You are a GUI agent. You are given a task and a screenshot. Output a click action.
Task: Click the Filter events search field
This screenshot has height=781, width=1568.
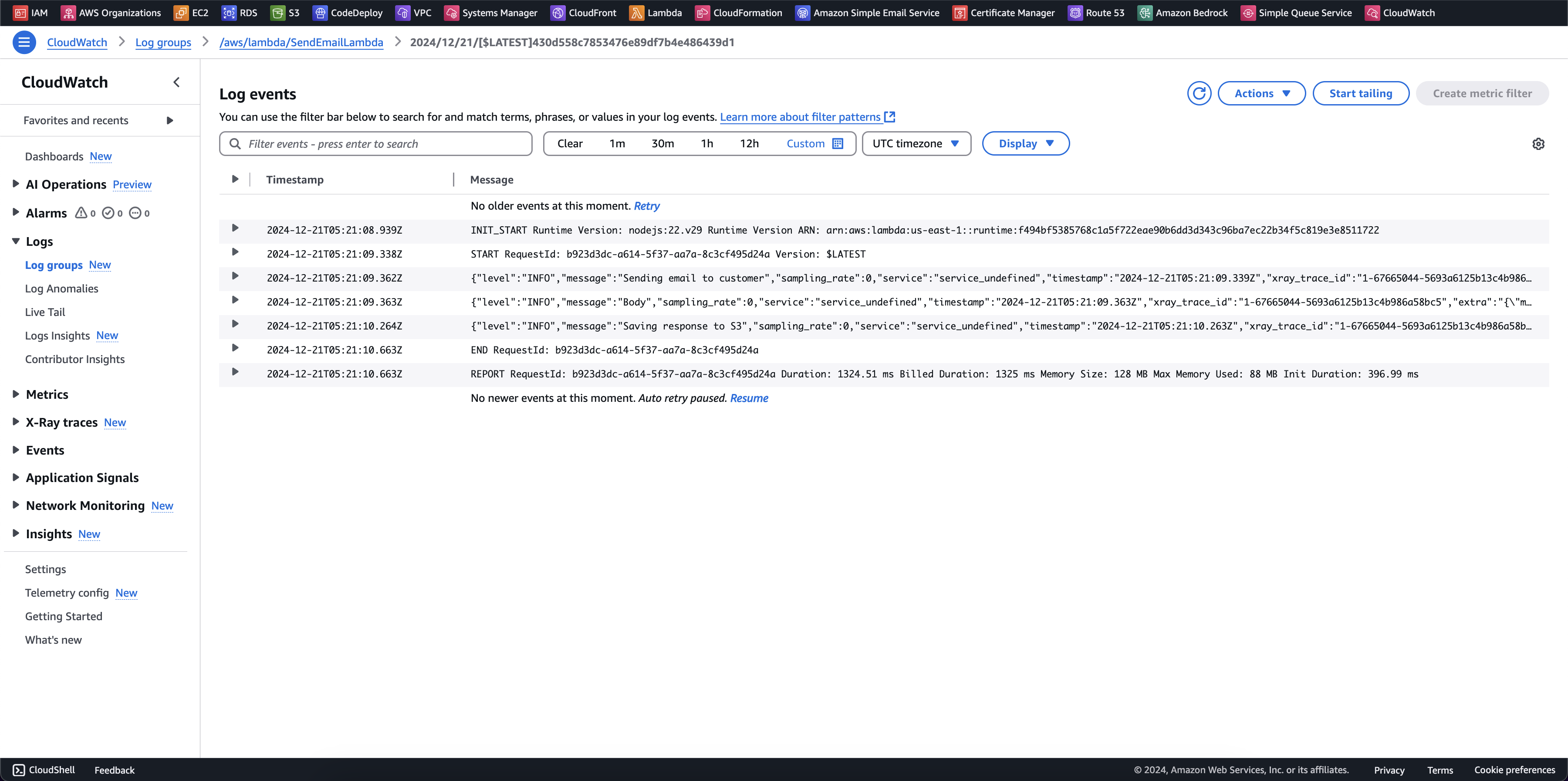click(x=375, y=144)
